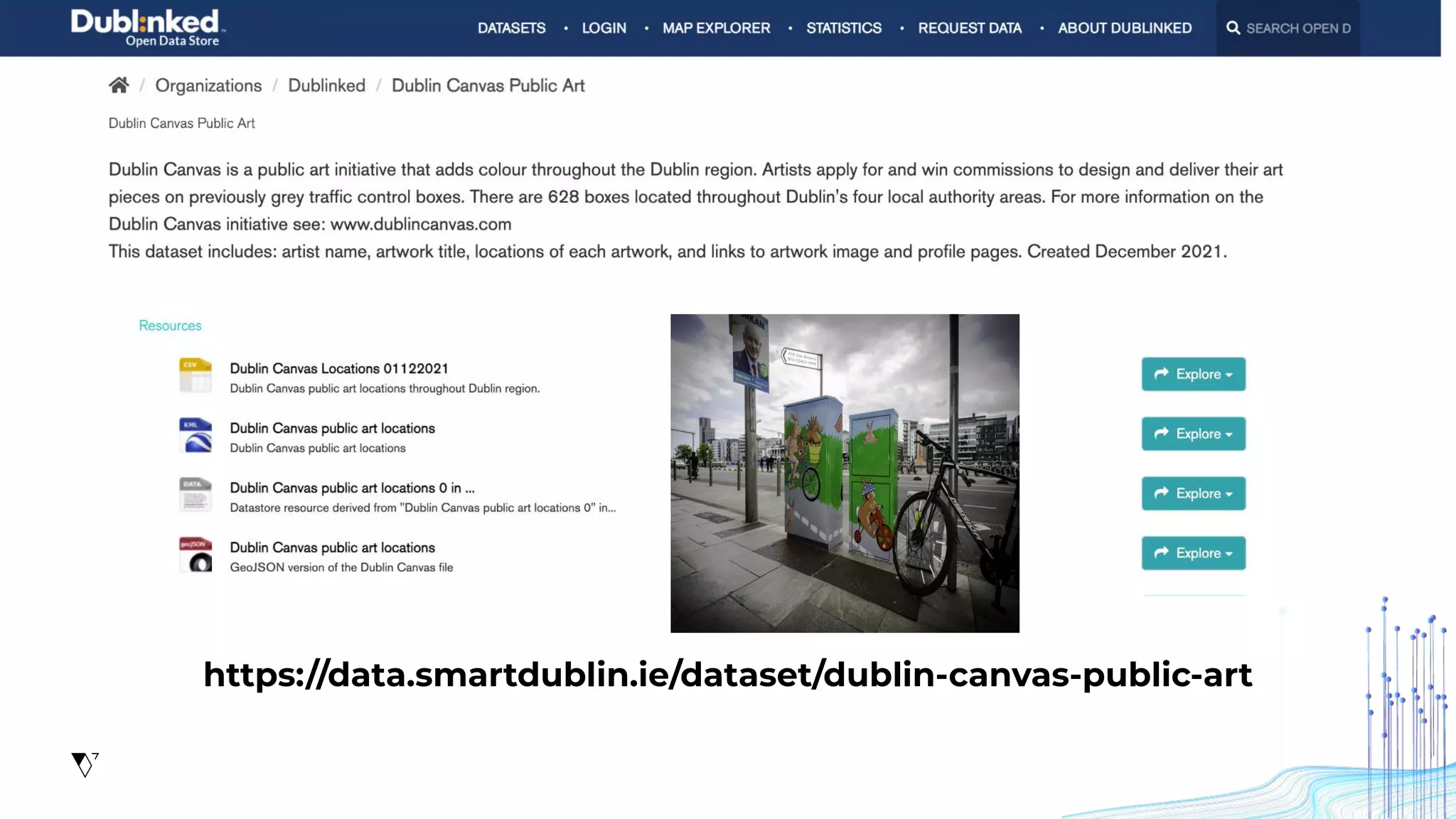Open Dublin Canvas Locations 01122021 resource

point(339,368)
